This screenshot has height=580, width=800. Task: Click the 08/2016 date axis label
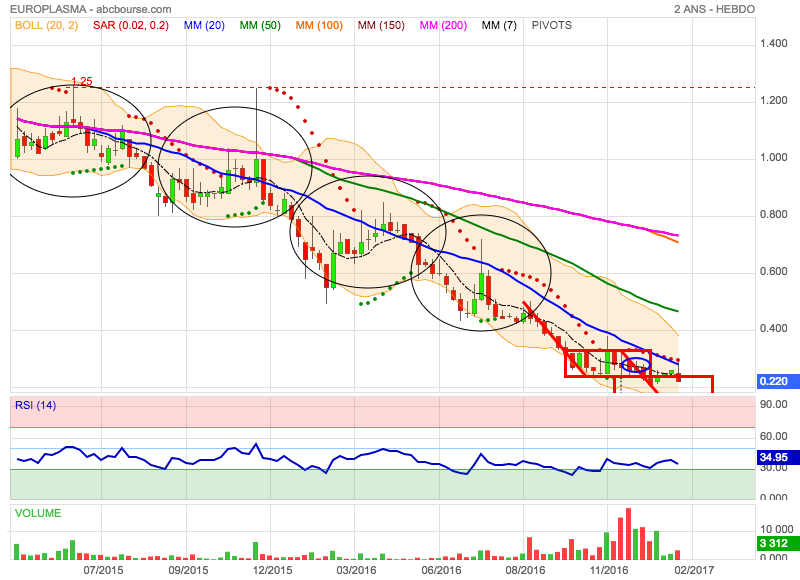tap(525, 570)
